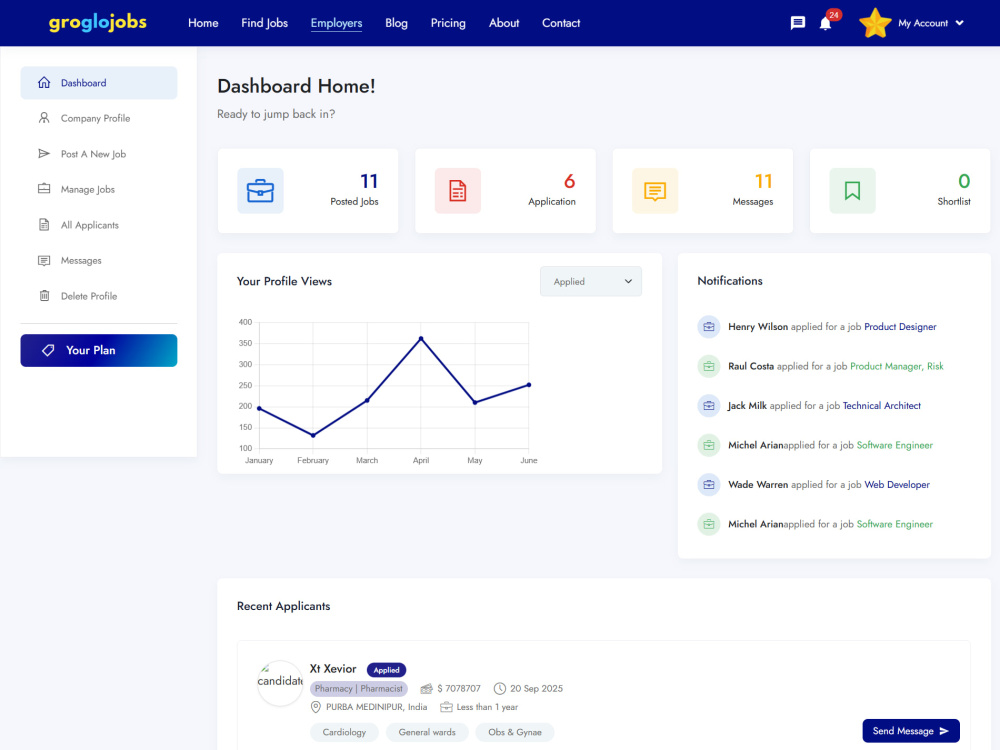Click the blue briefcase Posted Jobs icon

coord(260,191)
